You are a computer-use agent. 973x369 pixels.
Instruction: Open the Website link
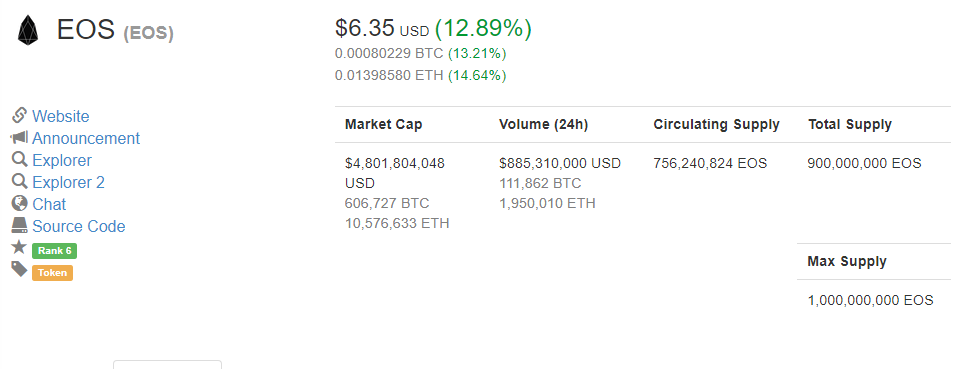pyautogui.click(x=61, y=117)
